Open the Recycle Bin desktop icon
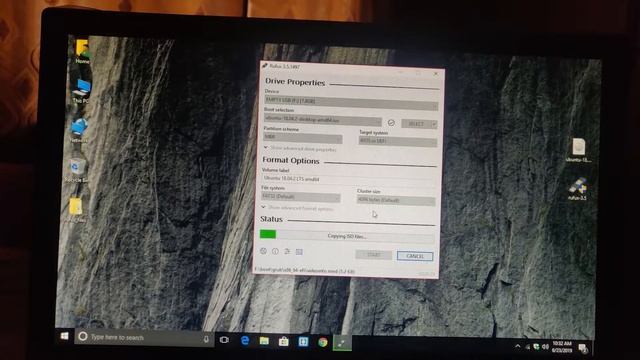Viewport: 640px width, 360px height. click(76, 170)
